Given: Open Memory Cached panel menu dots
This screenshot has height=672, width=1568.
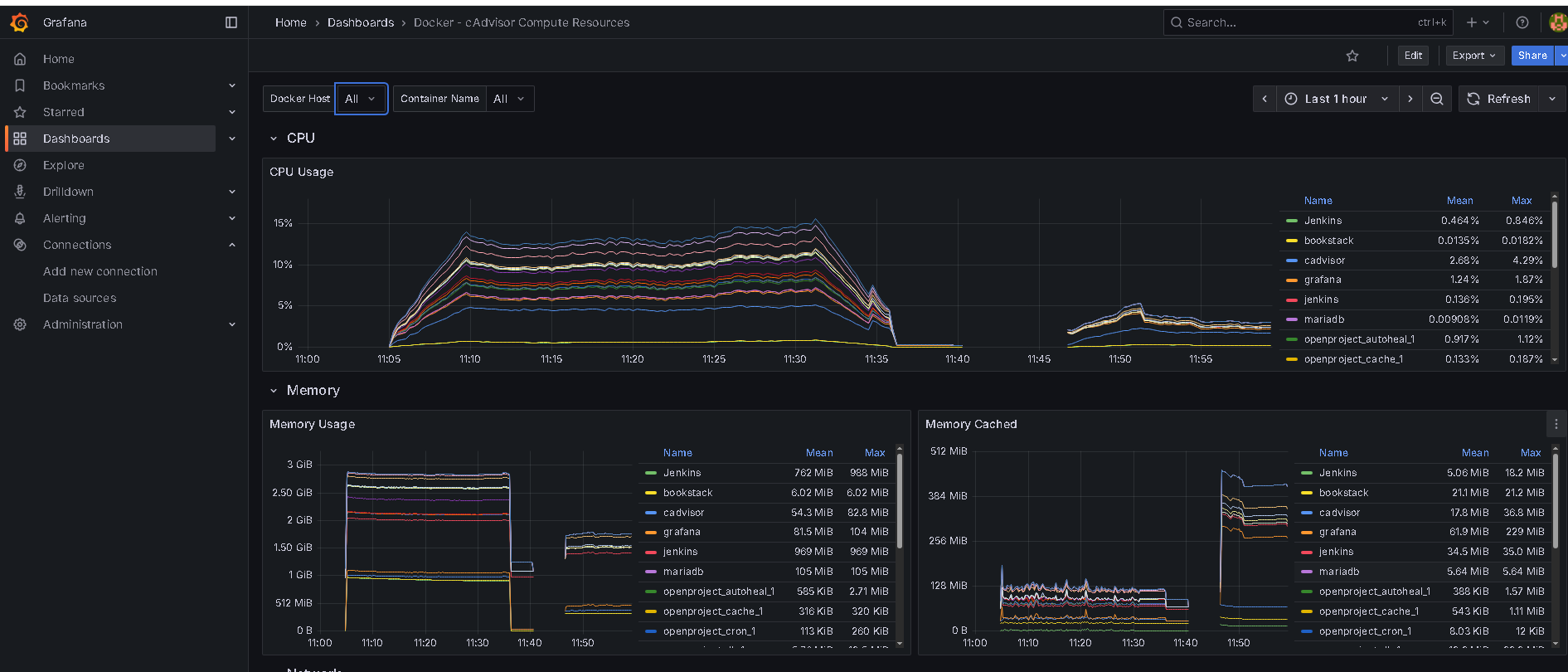Looking at the screenshot, I should click(x=1556, y=424).
